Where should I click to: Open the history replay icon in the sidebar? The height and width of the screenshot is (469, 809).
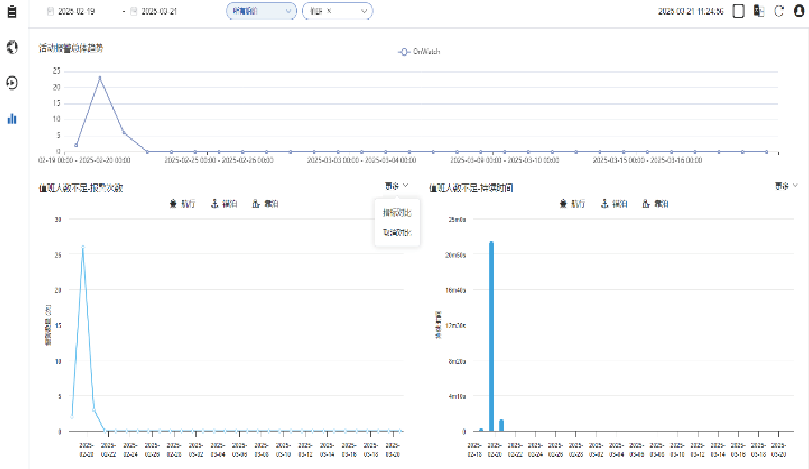tap(12, 83)
